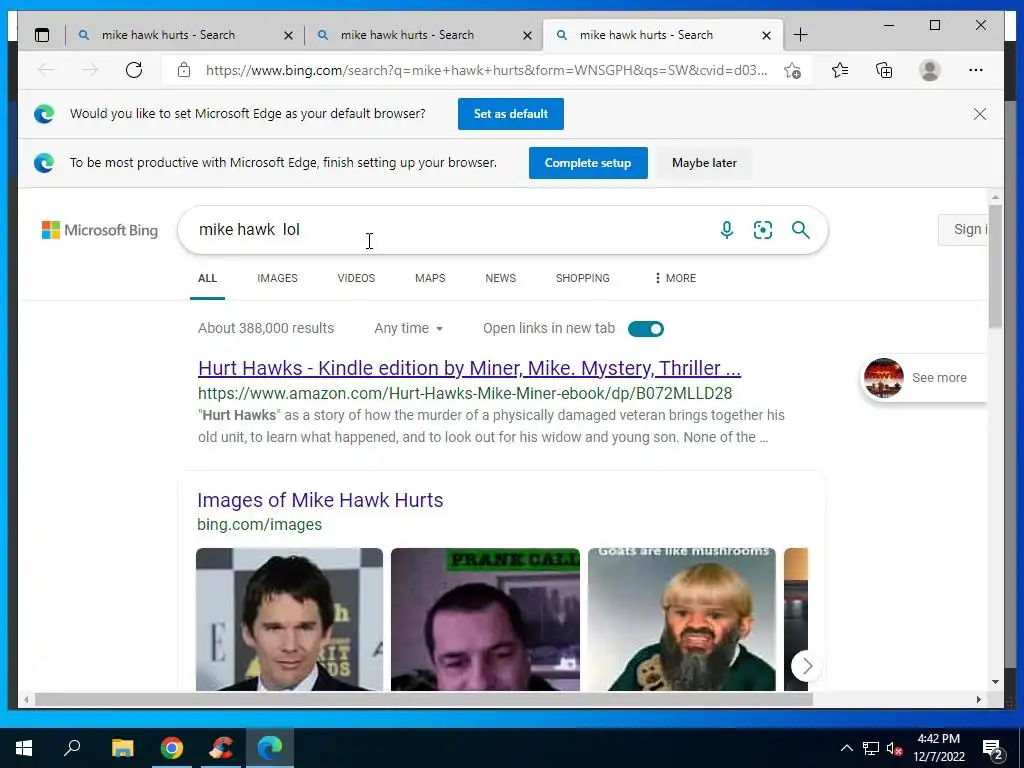Launch Google Chrome from taskbar

172,748
